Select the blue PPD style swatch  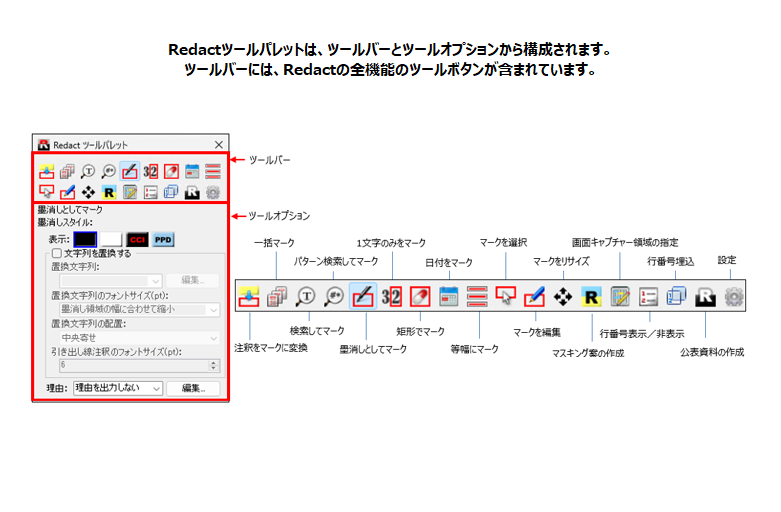(163, 240)
